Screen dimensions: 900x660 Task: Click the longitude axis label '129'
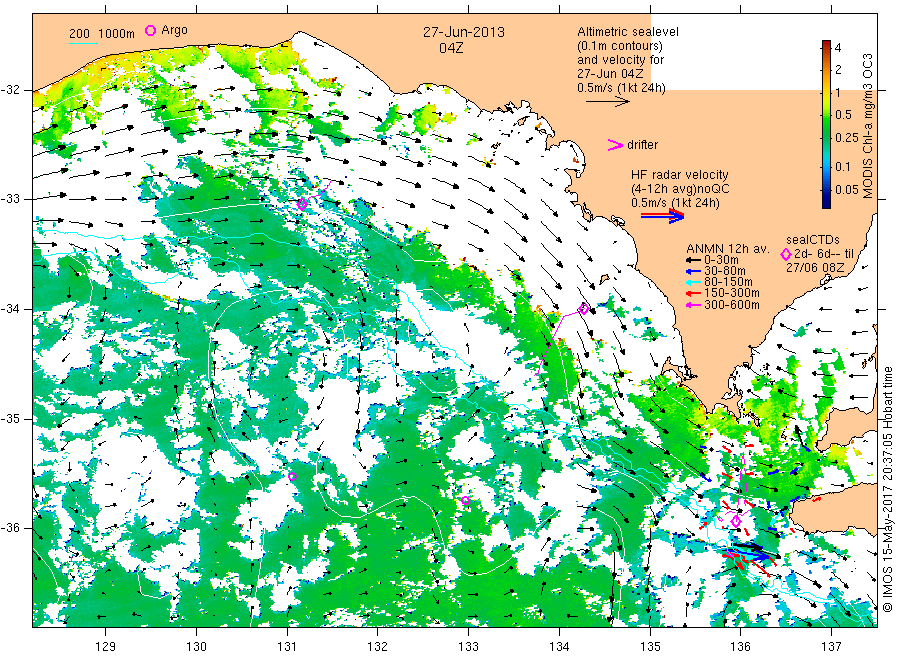pos(106,647)
